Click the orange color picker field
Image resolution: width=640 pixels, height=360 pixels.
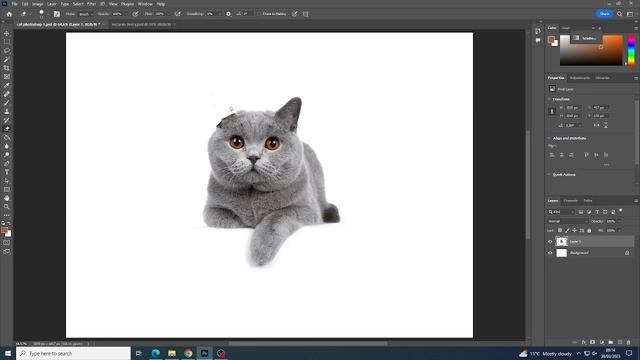point(591,50)
